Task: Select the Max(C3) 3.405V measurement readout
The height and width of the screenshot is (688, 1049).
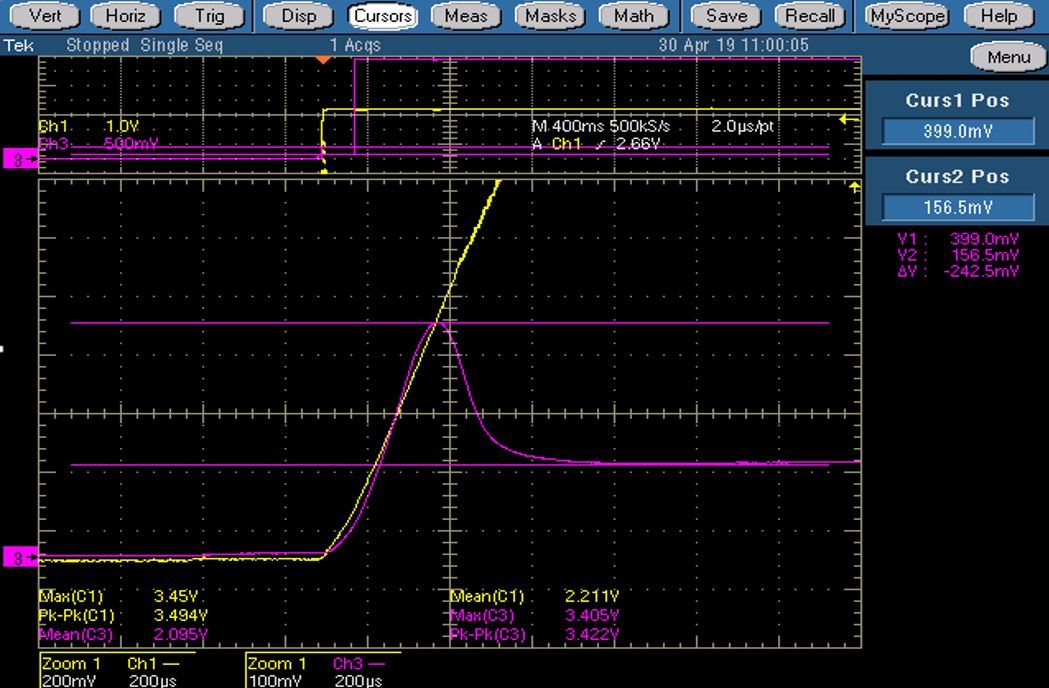Action: [535, 614]
